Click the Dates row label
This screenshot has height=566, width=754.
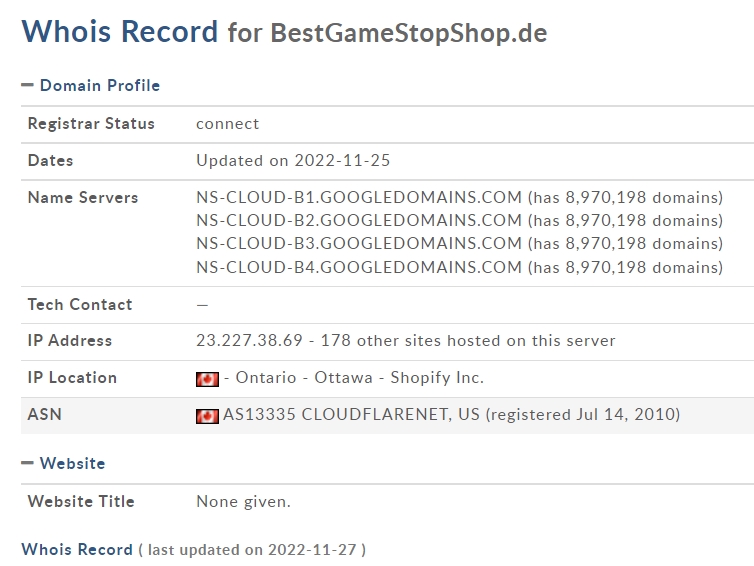point(50,161)
